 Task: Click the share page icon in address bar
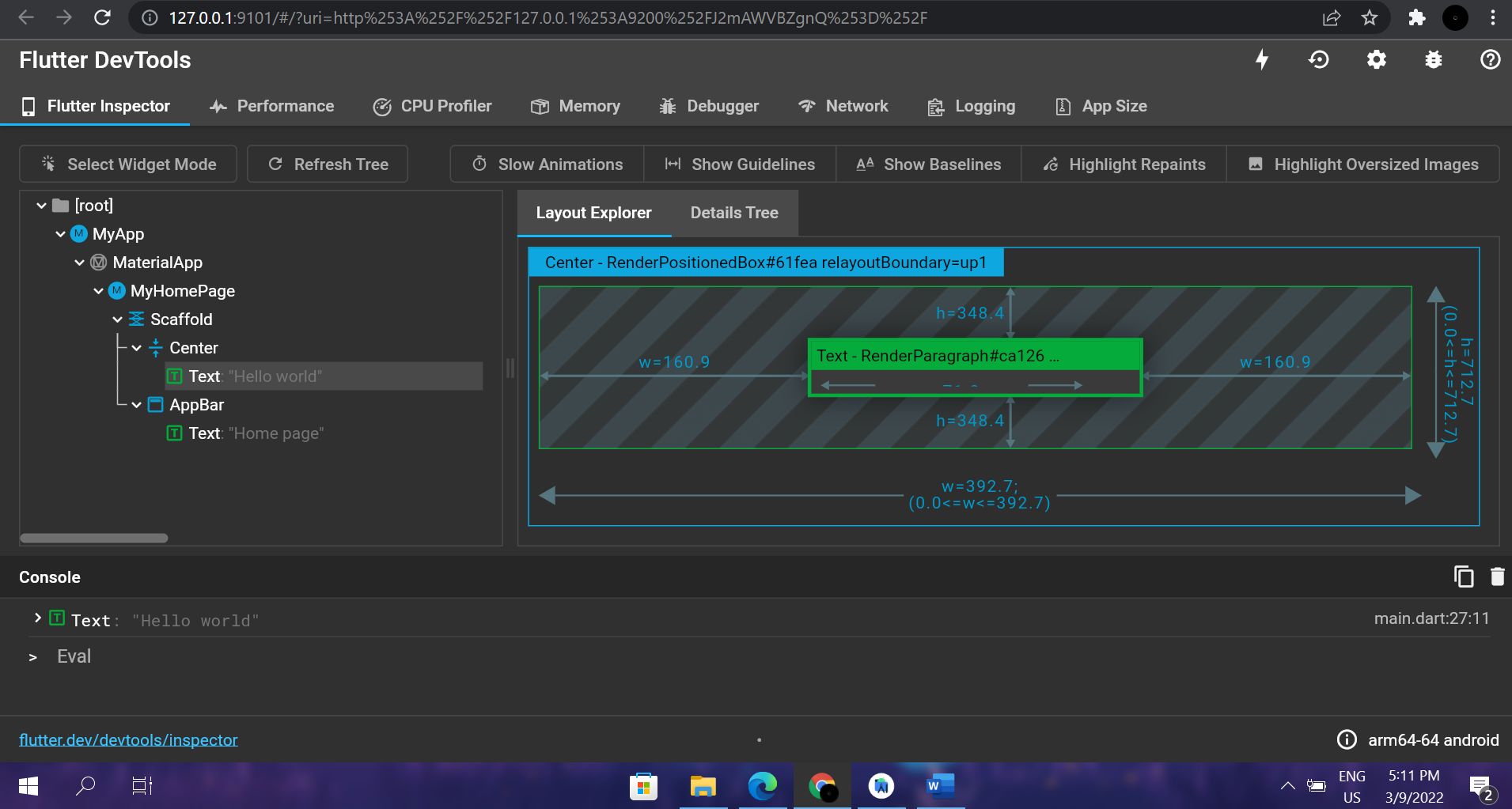tap(1332, 17)
